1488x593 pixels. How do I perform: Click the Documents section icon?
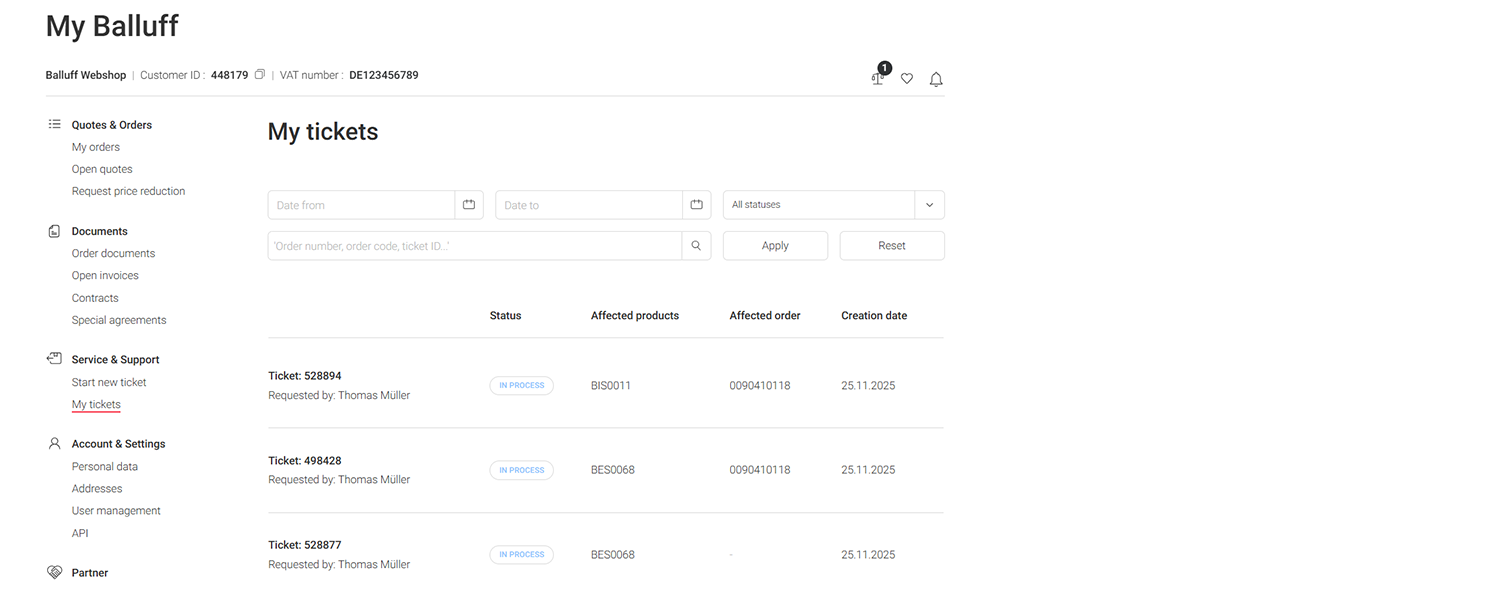(x=55, y=231)
